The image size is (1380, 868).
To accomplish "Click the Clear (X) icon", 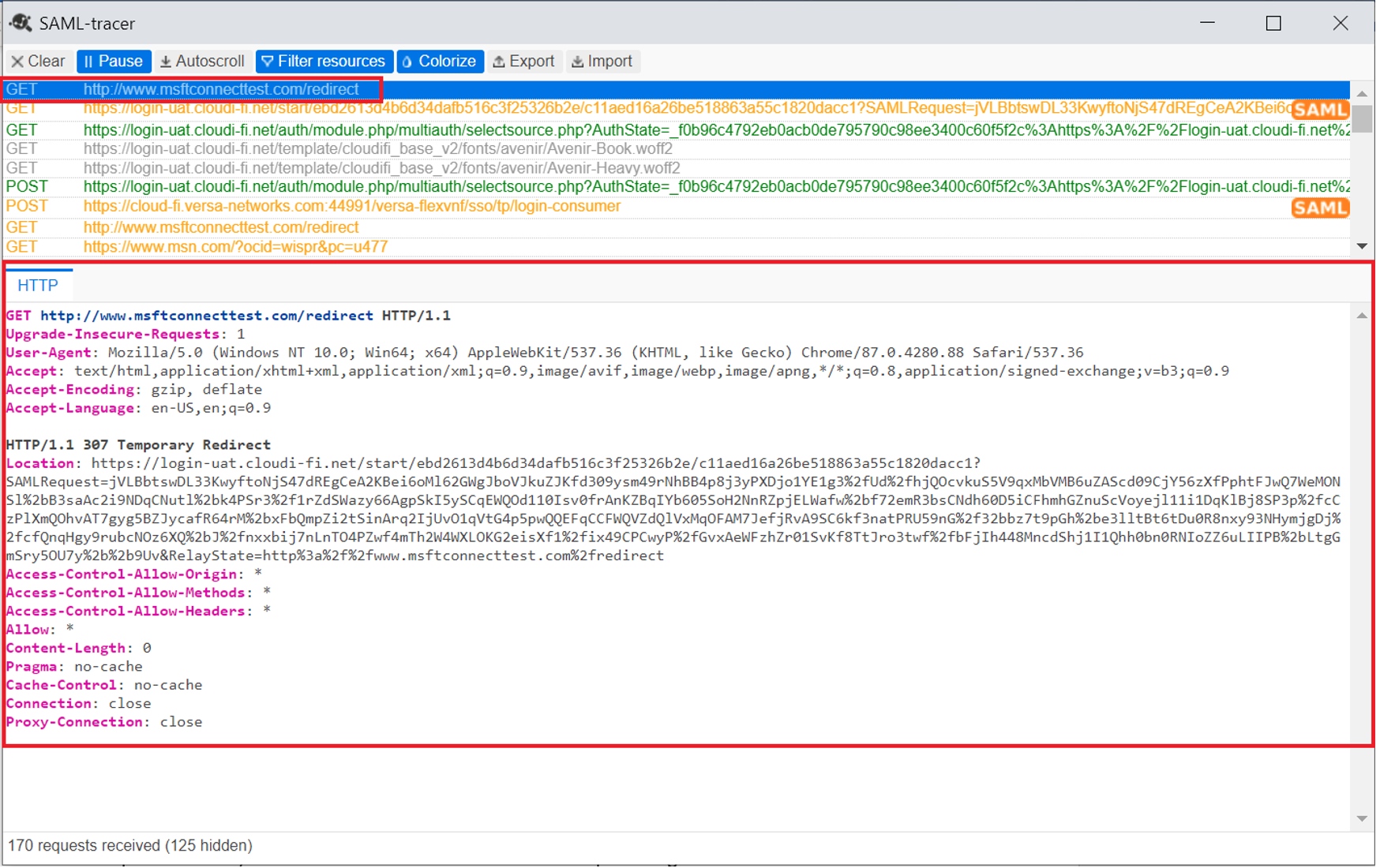I will click(x=17, y=61).
